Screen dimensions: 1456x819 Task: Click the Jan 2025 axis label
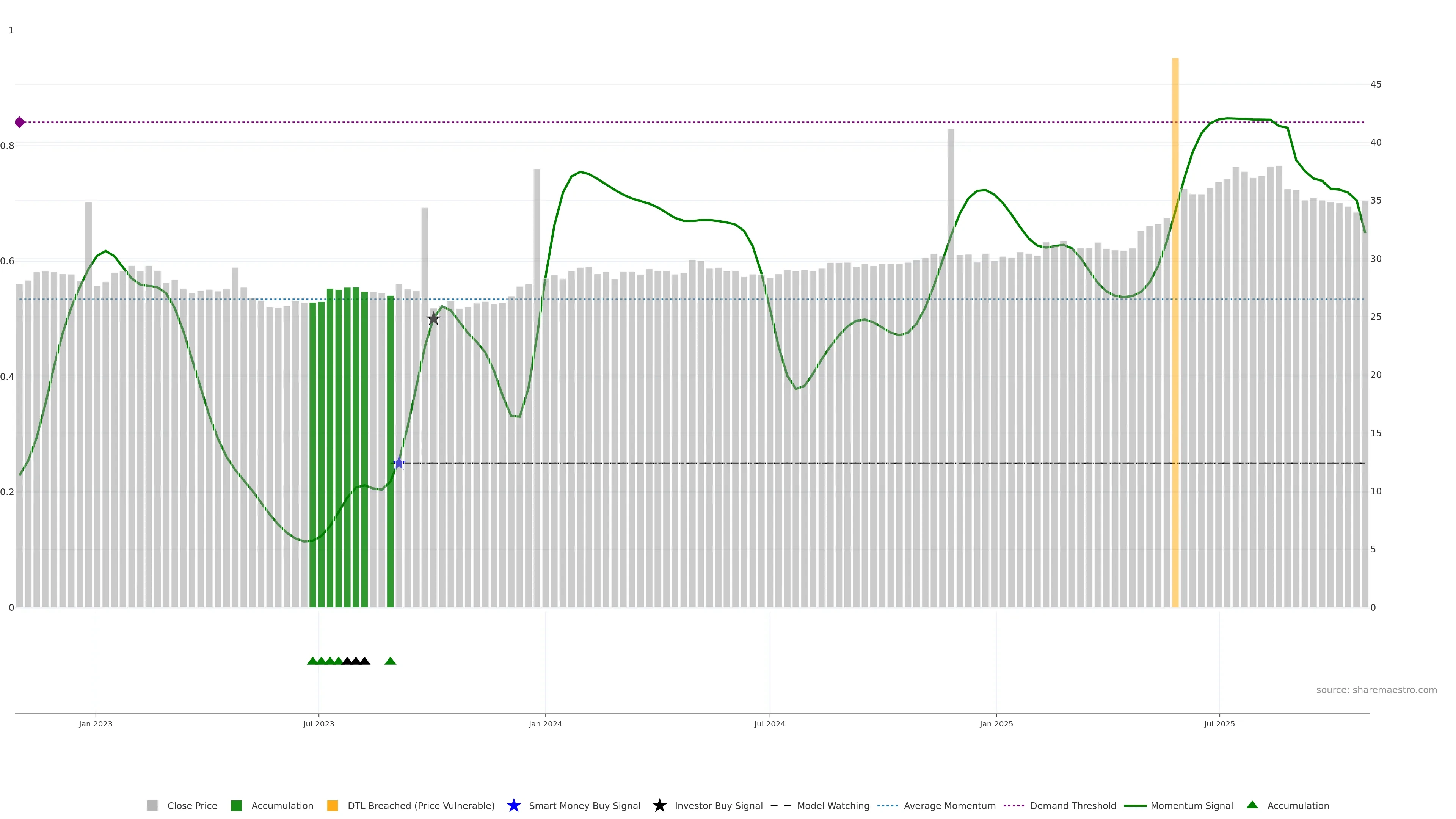tap(996, 723)
